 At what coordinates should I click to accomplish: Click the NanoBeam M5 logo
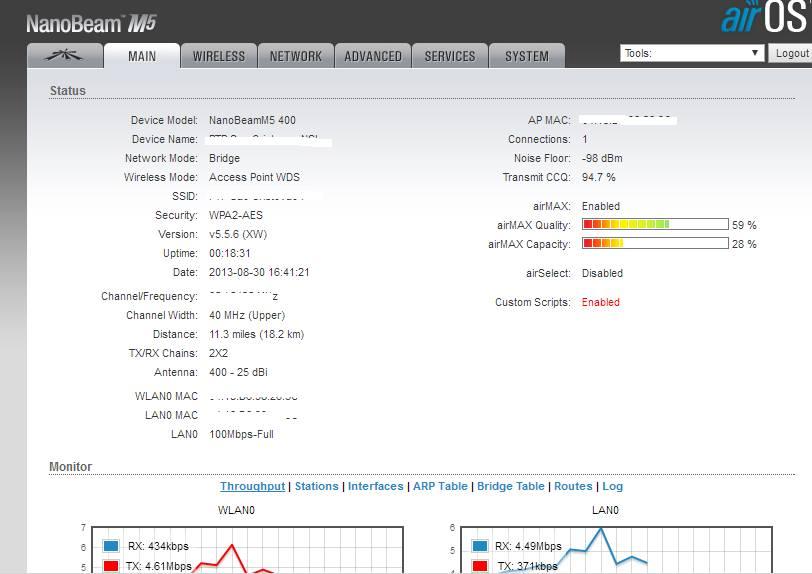[91, 24]
